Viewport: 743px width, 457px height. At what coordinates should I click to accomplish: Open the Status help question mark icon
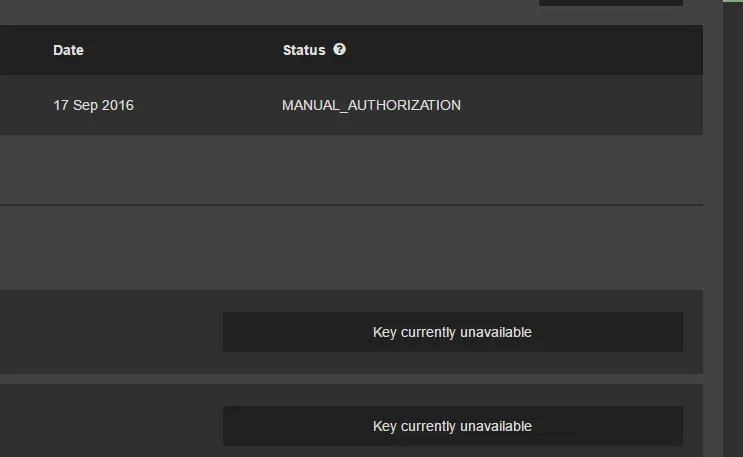click(339, 49)
